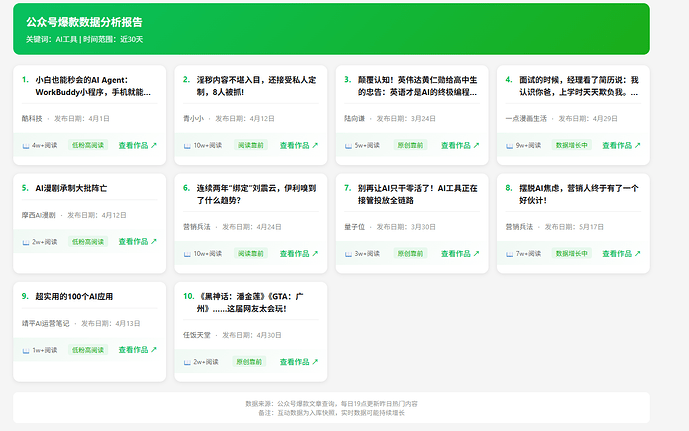Click title 《黑神话：潘金莲》《GTA：广州》
The height and width of the screenshot is (431, 689).
pyautogui.click(x=250, y=303)
